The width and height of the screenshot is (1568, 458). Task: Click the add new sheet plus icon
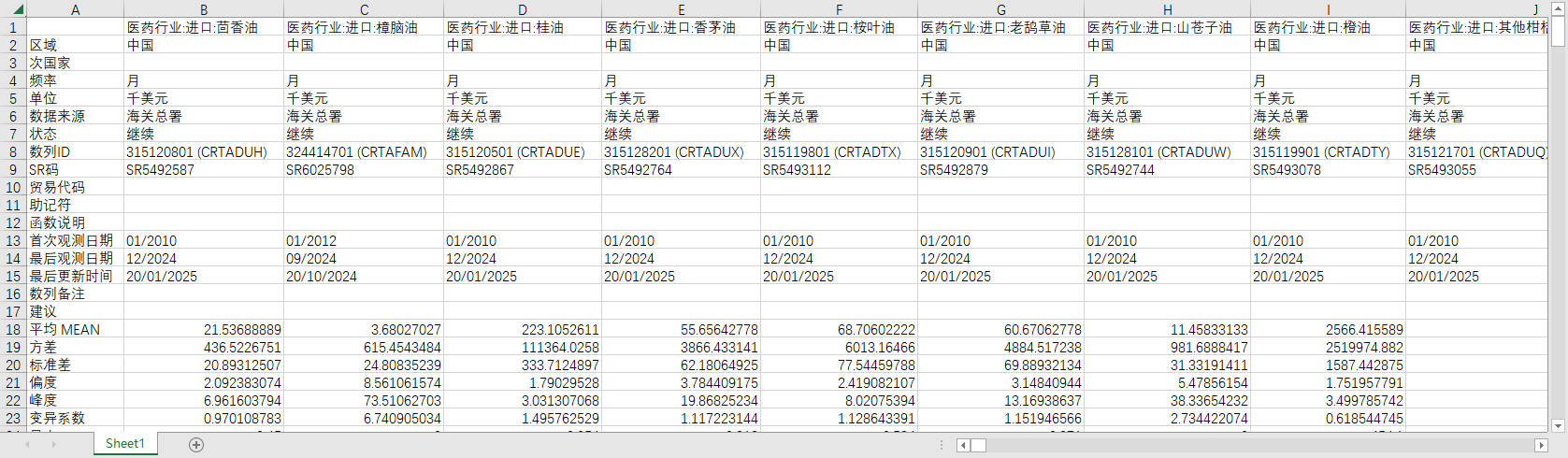pos(196,444)
